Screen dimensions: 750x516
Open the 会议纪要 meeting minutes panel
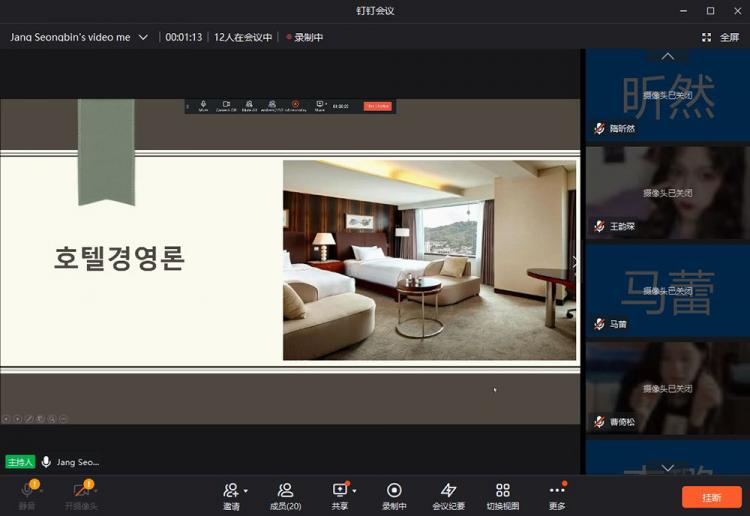coord(448,490)
